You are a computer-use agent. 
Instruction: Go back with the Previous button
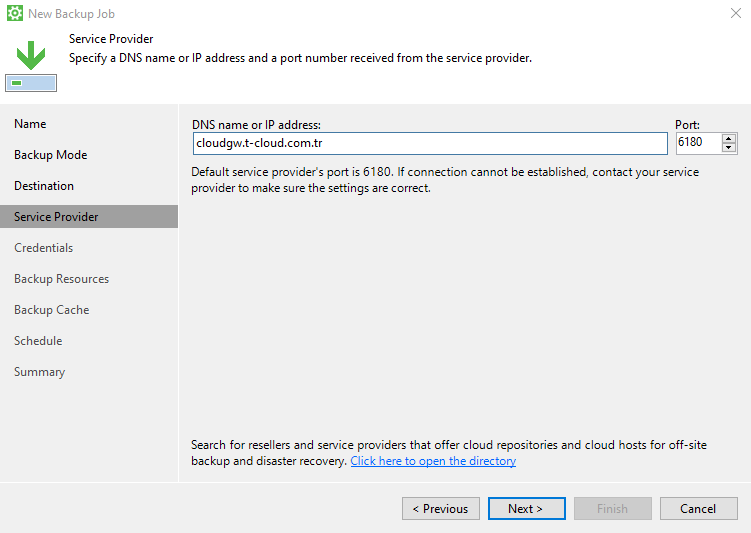tap(441, 509)
